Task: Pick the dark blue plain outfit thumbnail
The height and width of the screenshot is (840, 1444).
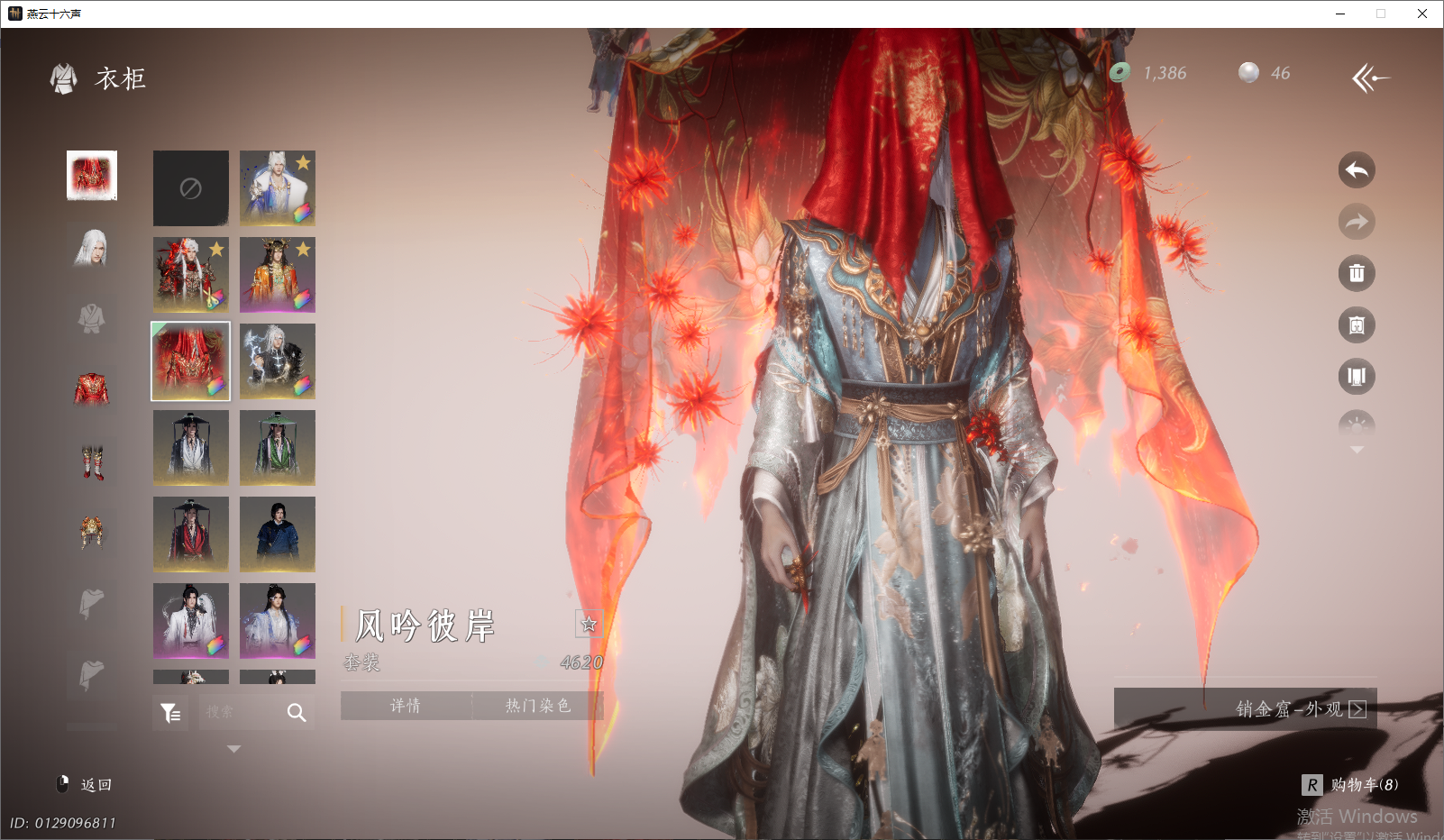Action: tap(278, 534)
